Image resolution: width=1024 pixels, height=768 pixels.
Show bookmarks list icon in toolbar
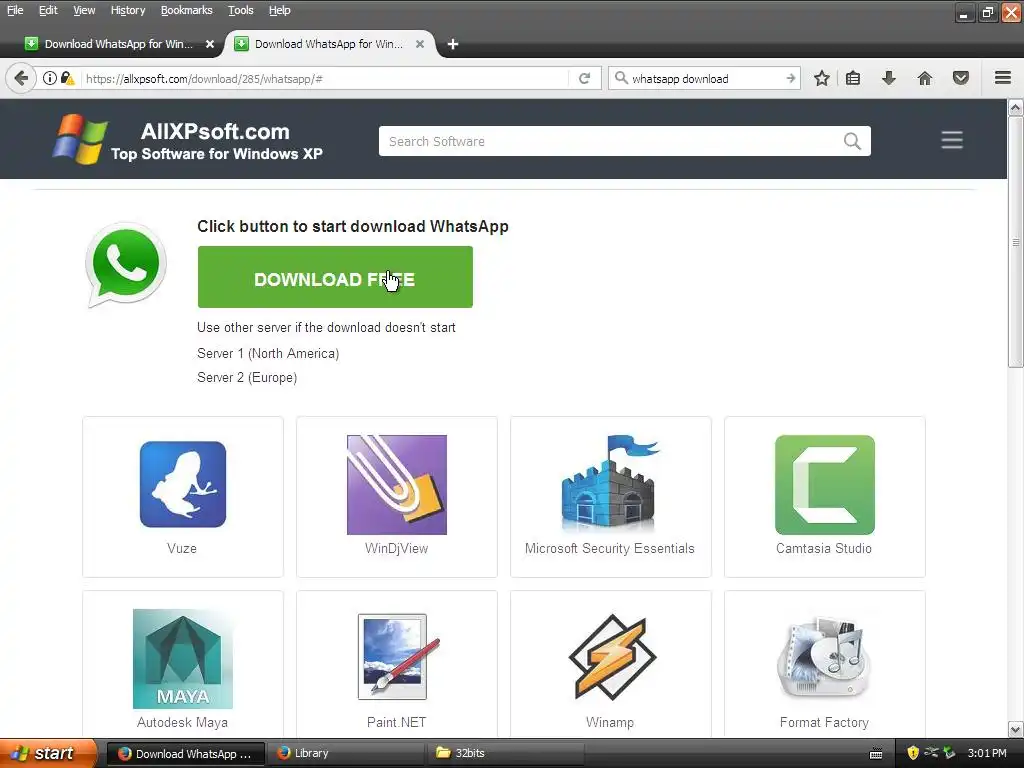[853, 78]
